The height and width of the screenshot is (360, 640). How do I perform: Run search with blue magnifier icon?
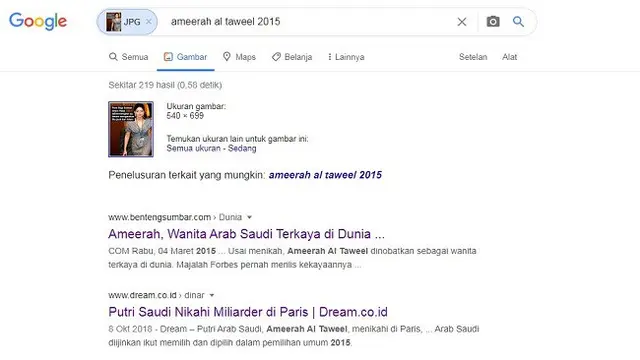click(518, 22)
